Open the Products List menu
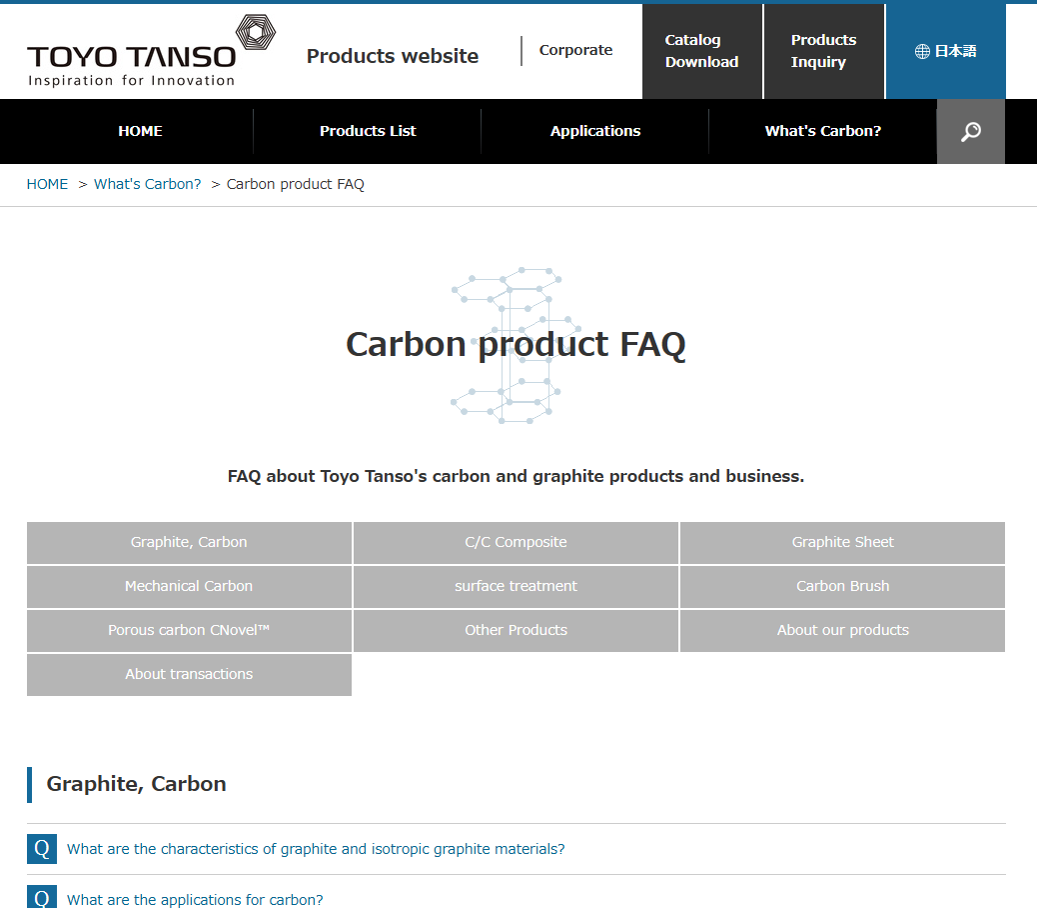The image size is (1037, 908). (368, 131)
